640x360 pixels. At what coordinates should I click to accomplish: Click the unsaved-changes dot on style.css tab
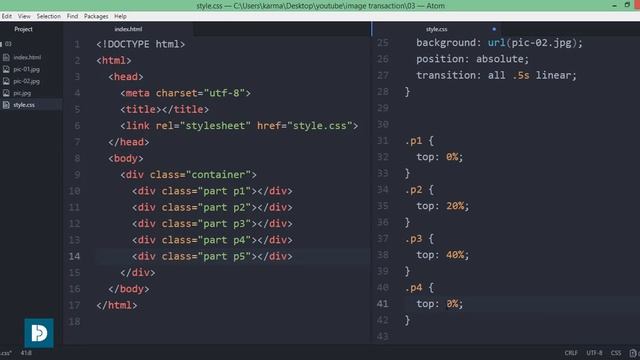[x=494, y=29]
